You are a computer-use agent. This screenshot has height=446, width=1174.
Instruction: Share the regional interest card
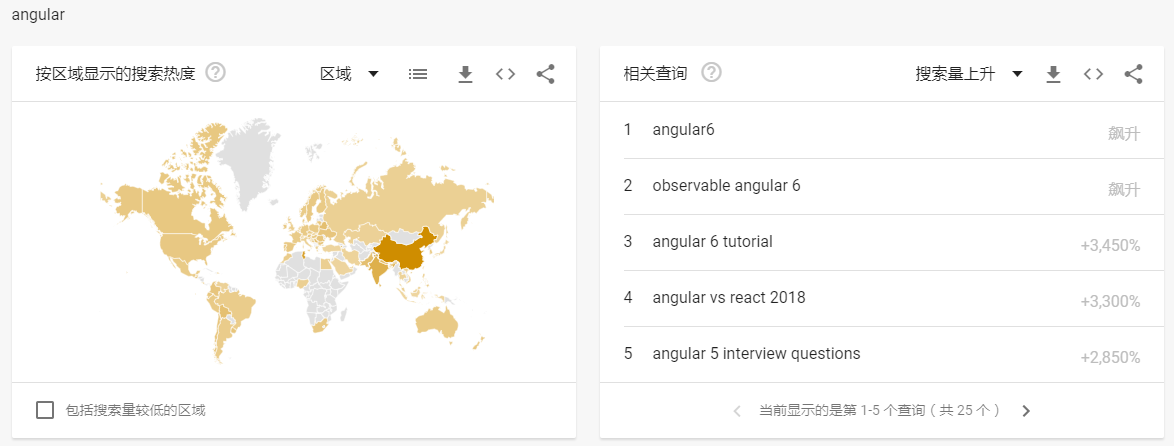[546, 73]
